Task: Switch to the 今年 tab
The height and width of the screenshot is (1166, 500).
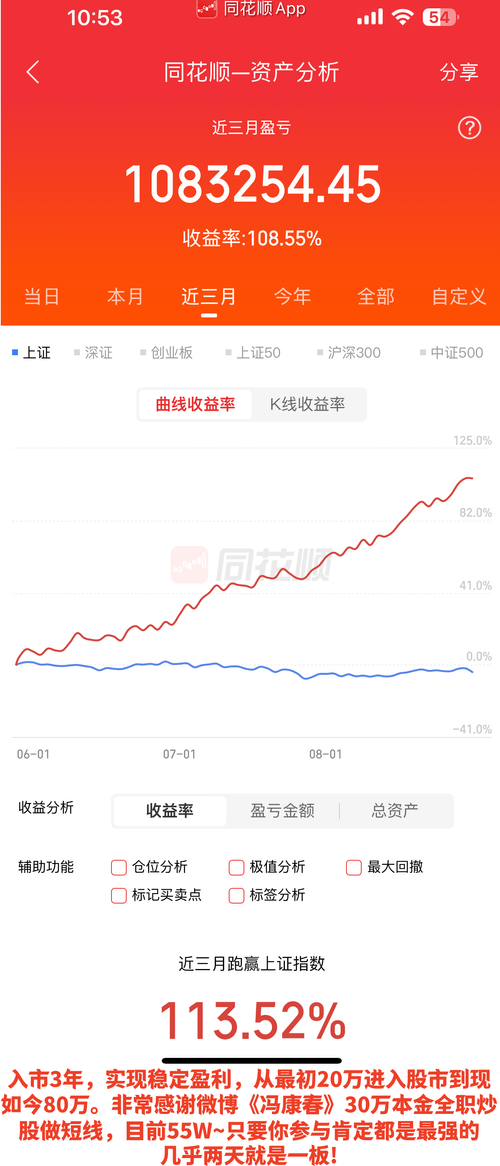Action: point(292,296)
